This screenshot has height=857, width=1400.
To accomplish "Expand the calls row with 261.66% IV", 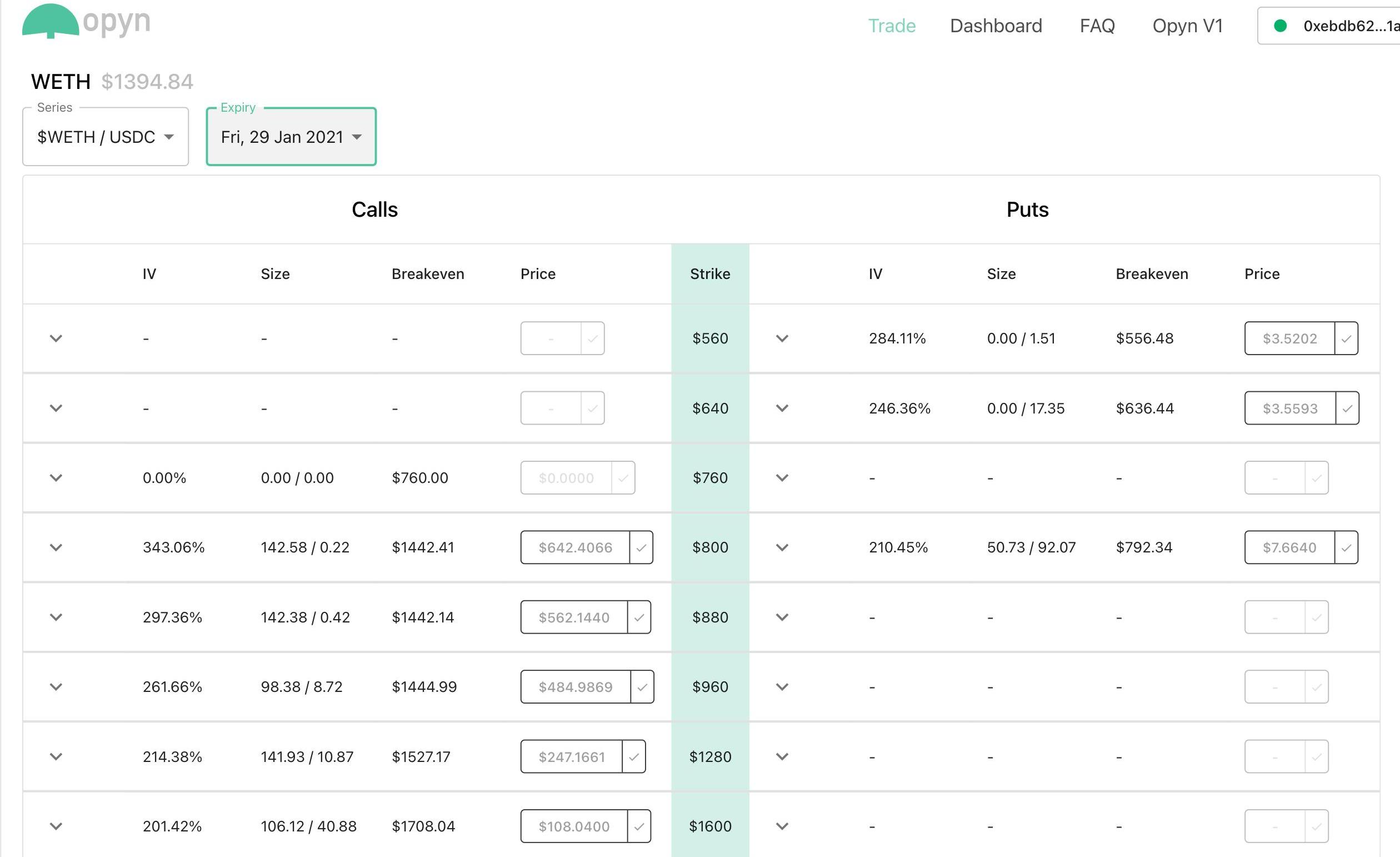I will click(x=56, y=687).
